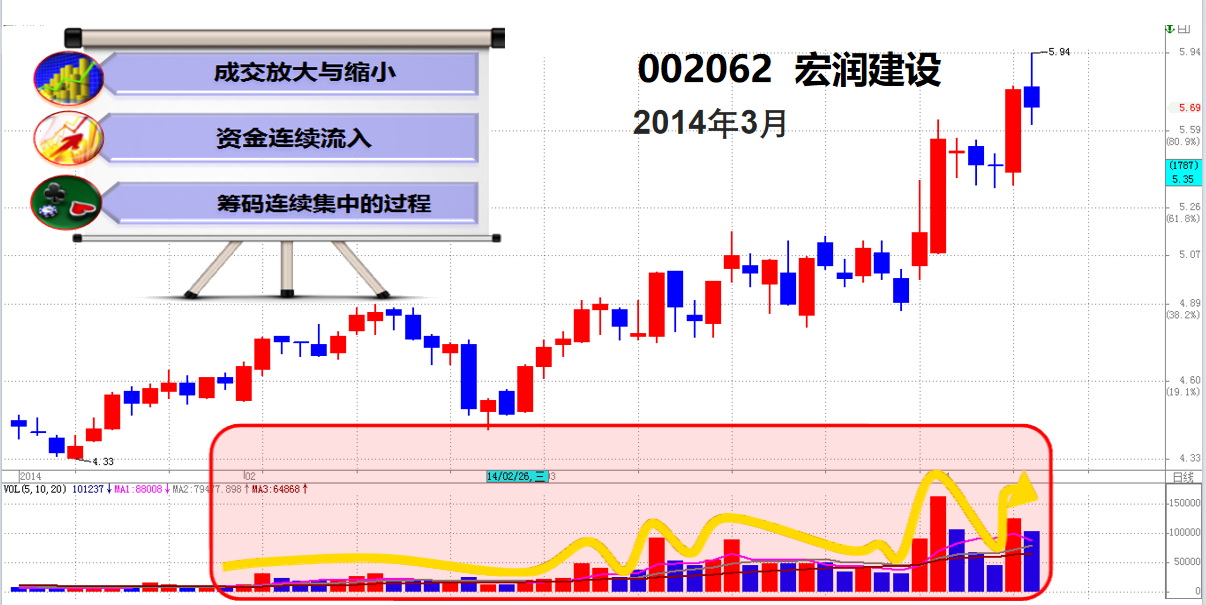1206x605 pixels.
Task: Click the bar chart icon beside 成交放大与缩小
Action: 68,77
